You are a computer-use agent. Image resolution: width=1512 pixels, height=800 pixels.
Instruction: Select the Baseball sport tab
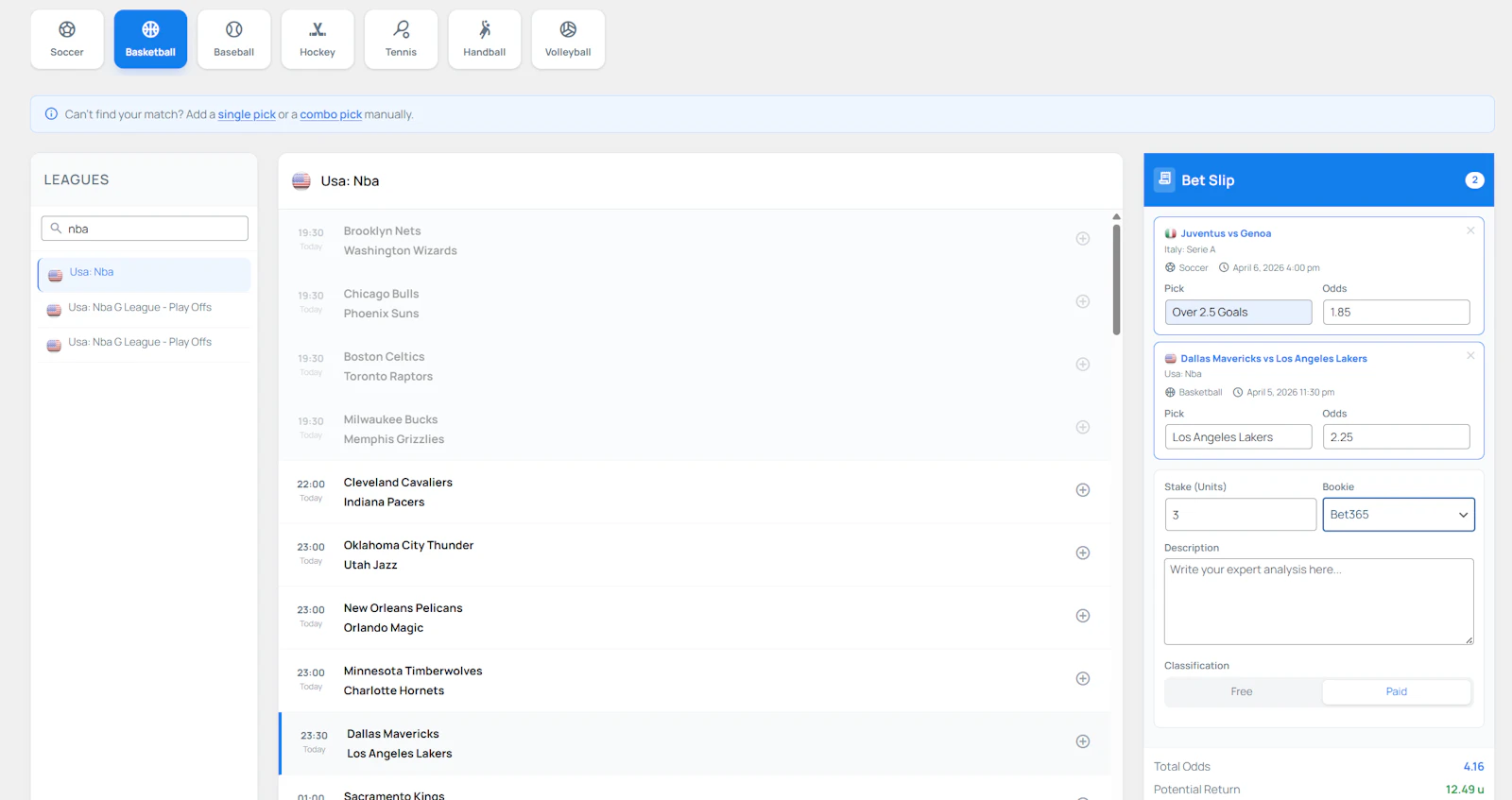click(x=234, y=40)
